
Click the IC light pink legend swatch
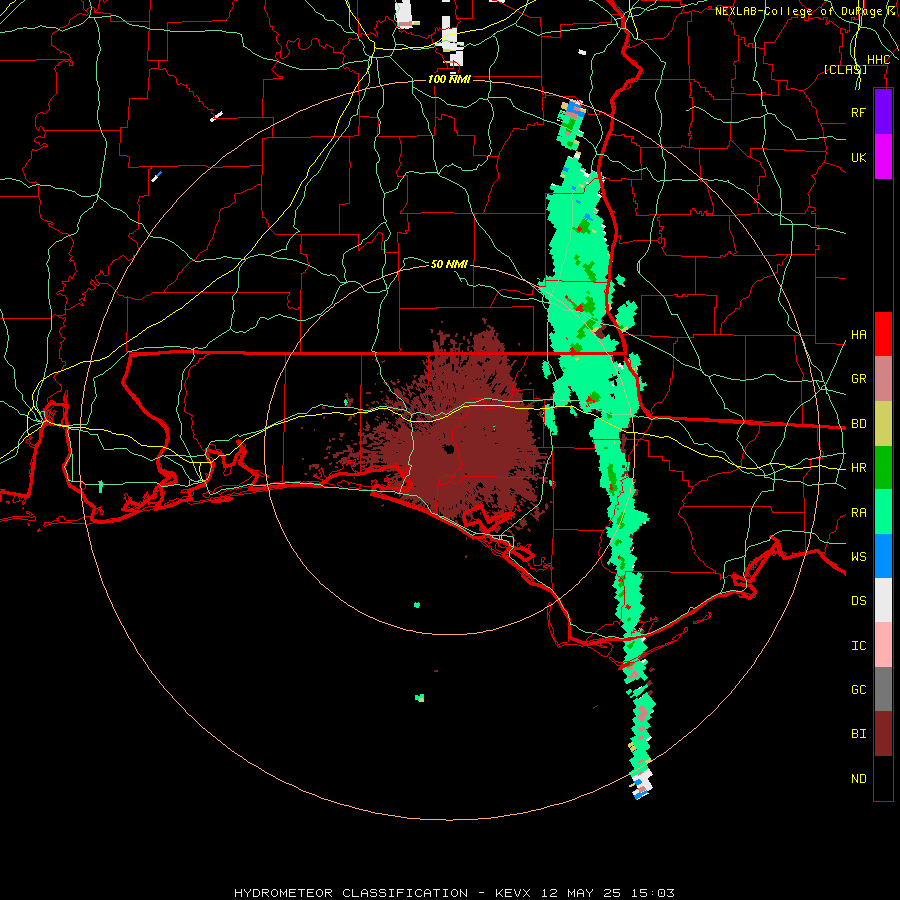pos(883,645)
